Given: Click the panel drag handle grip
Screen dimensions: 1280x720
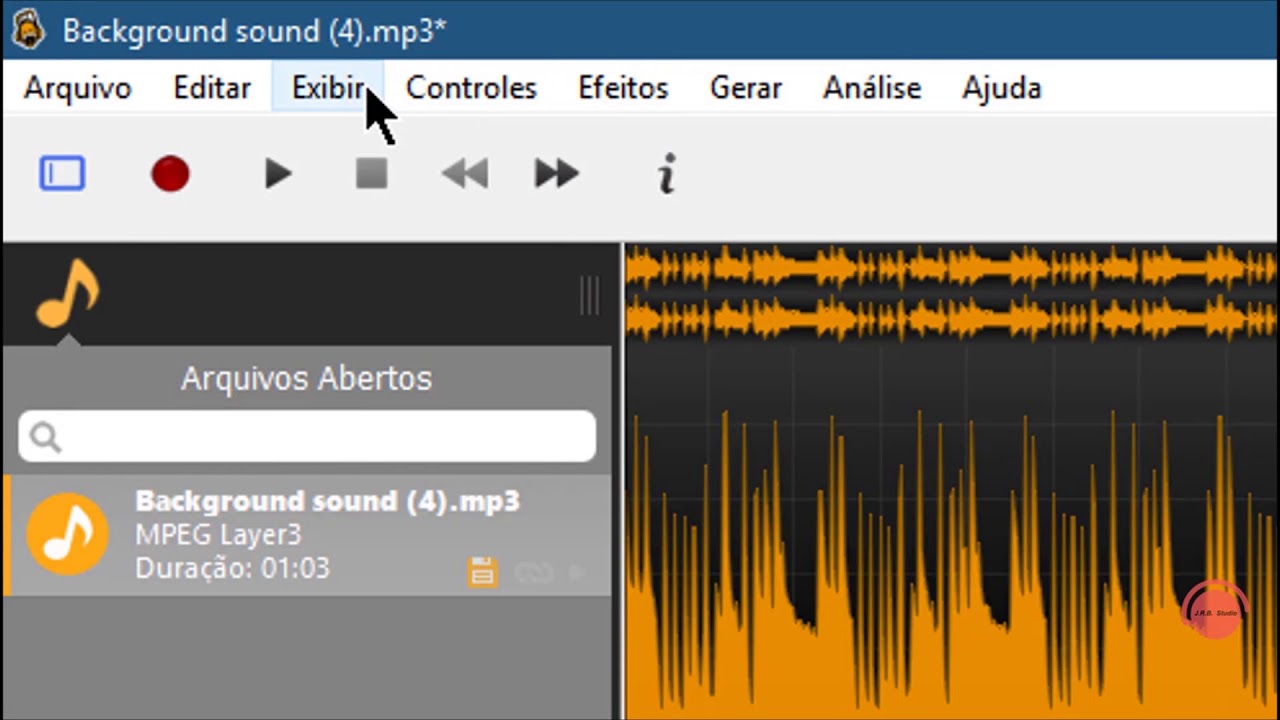Looking at the screenshot, I should click(590, 296).
